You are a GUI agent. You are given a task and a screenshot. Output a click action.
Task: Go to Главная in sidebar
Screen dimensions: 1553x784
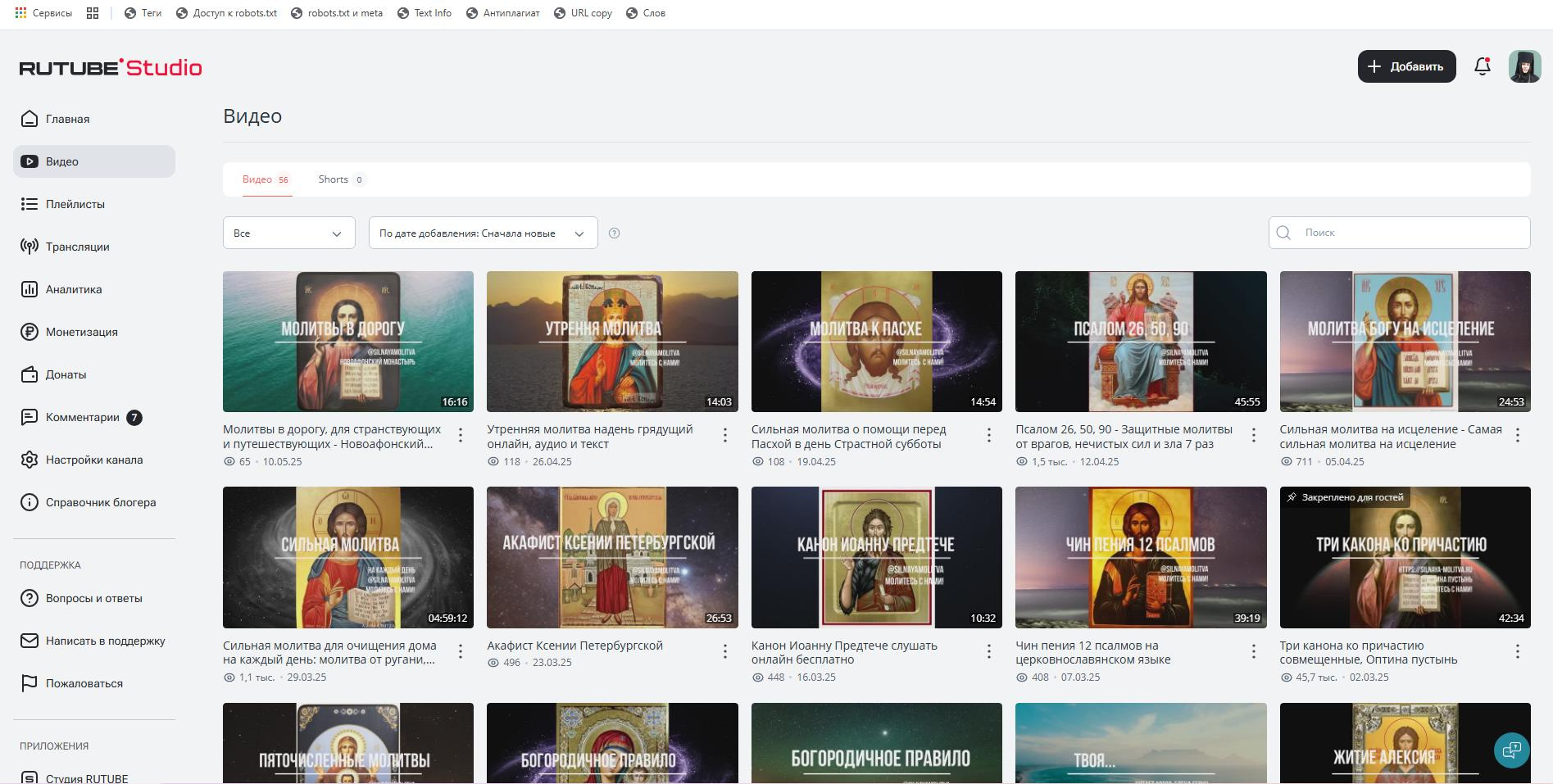tap(94, 119)
